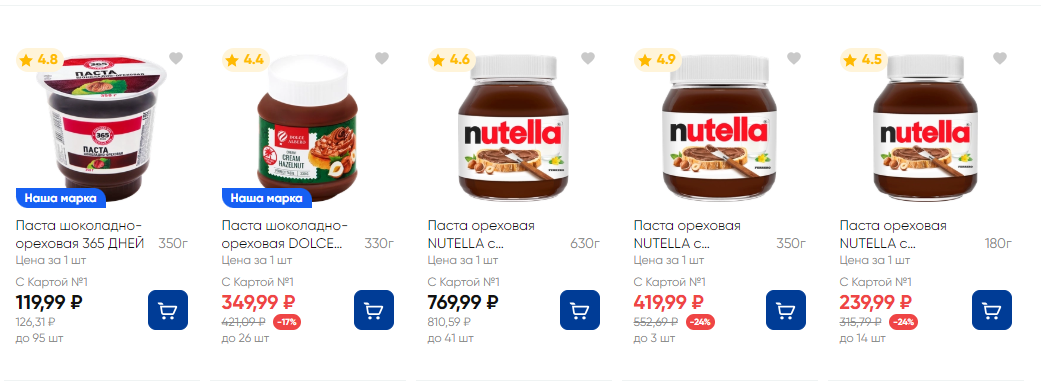Add DOLCE hazelnut paste to cart

[x=374, y=310]
